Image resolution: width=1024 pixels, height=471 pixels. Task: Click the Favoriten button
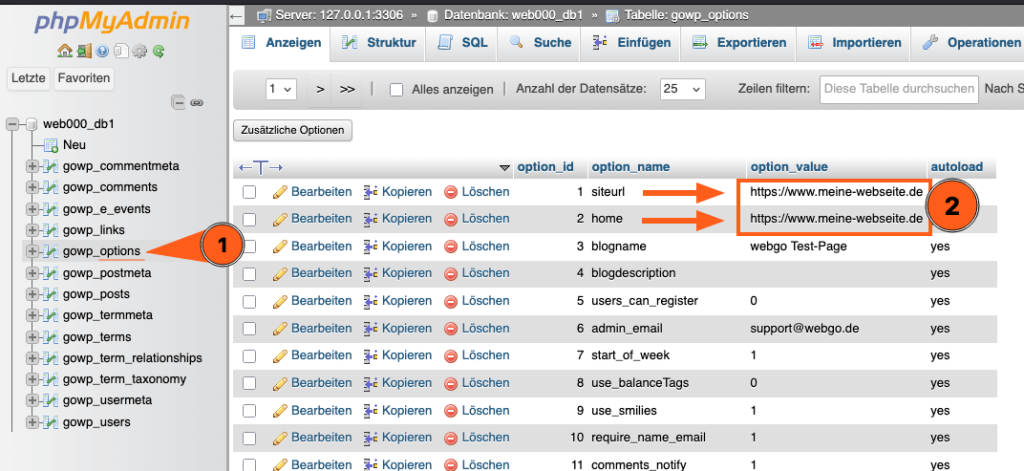(84, 78)
